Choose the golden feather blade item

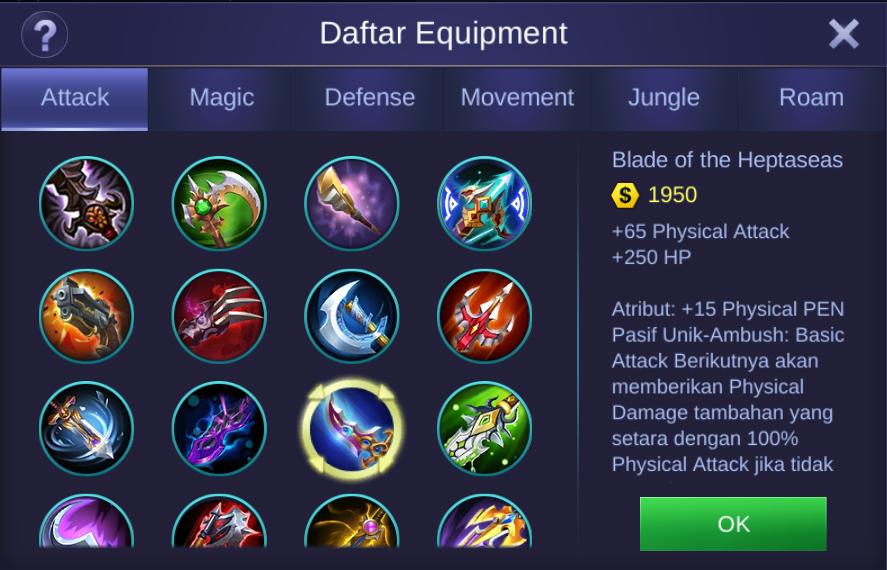tap(351, 204)
